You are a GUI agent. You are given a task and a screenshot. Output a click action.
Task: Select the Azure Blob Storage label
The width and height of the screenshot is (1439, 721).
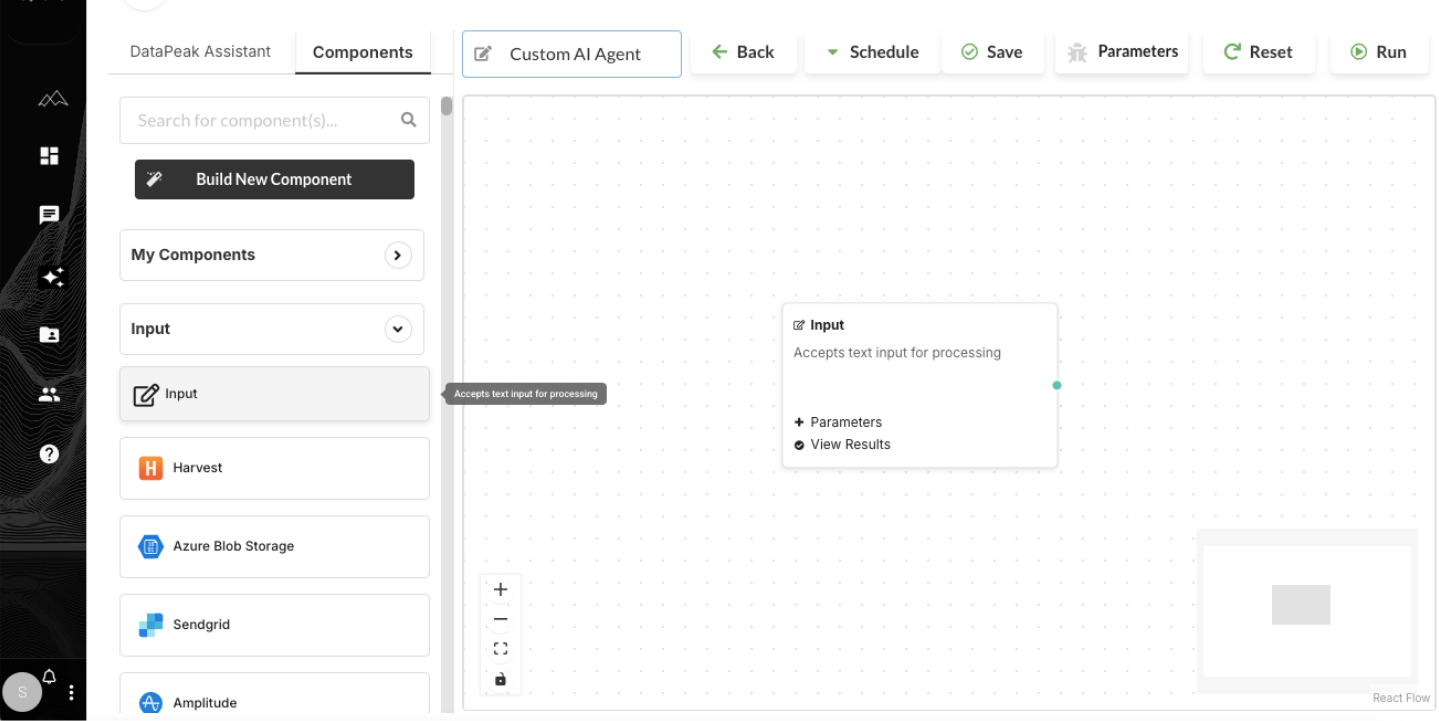pyautogui.click(x=233, y=546)
